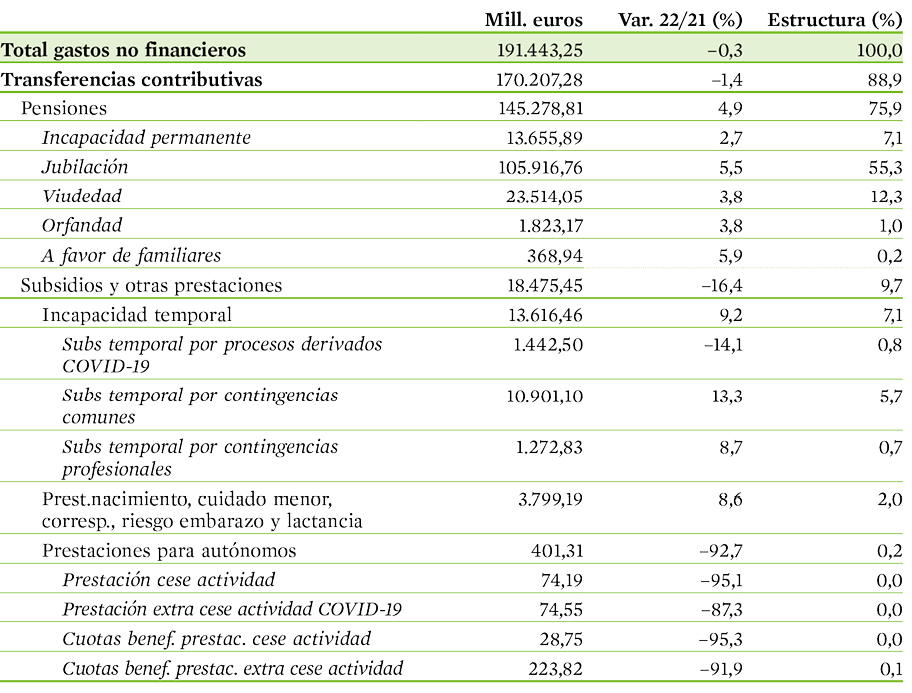Viewport: 912px width, 693px height.
Task: Click the A favor de familiares label
Action: tap(131, 255)
